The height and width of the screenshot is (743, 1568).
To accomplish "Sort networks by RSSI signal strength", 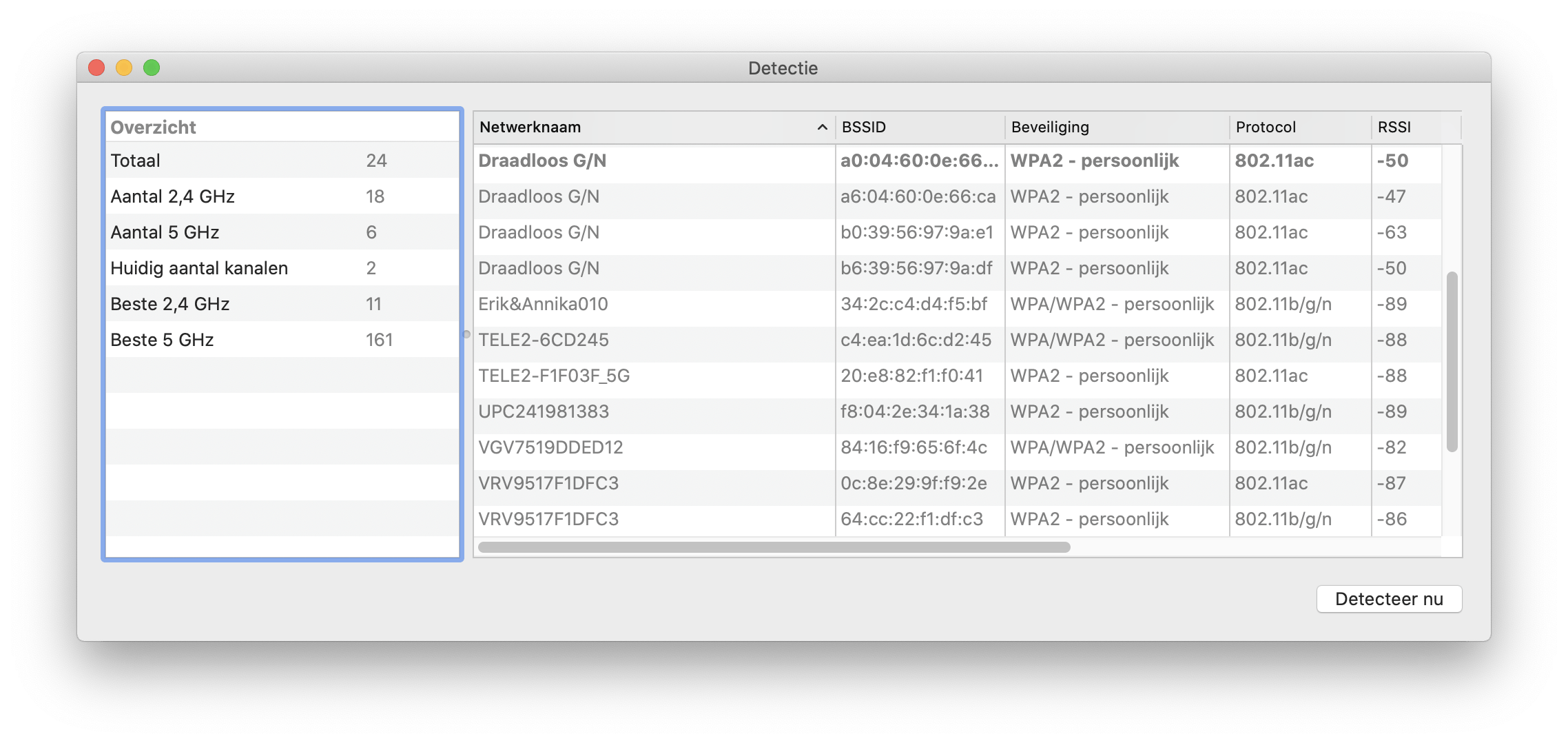I will 1393,127.
